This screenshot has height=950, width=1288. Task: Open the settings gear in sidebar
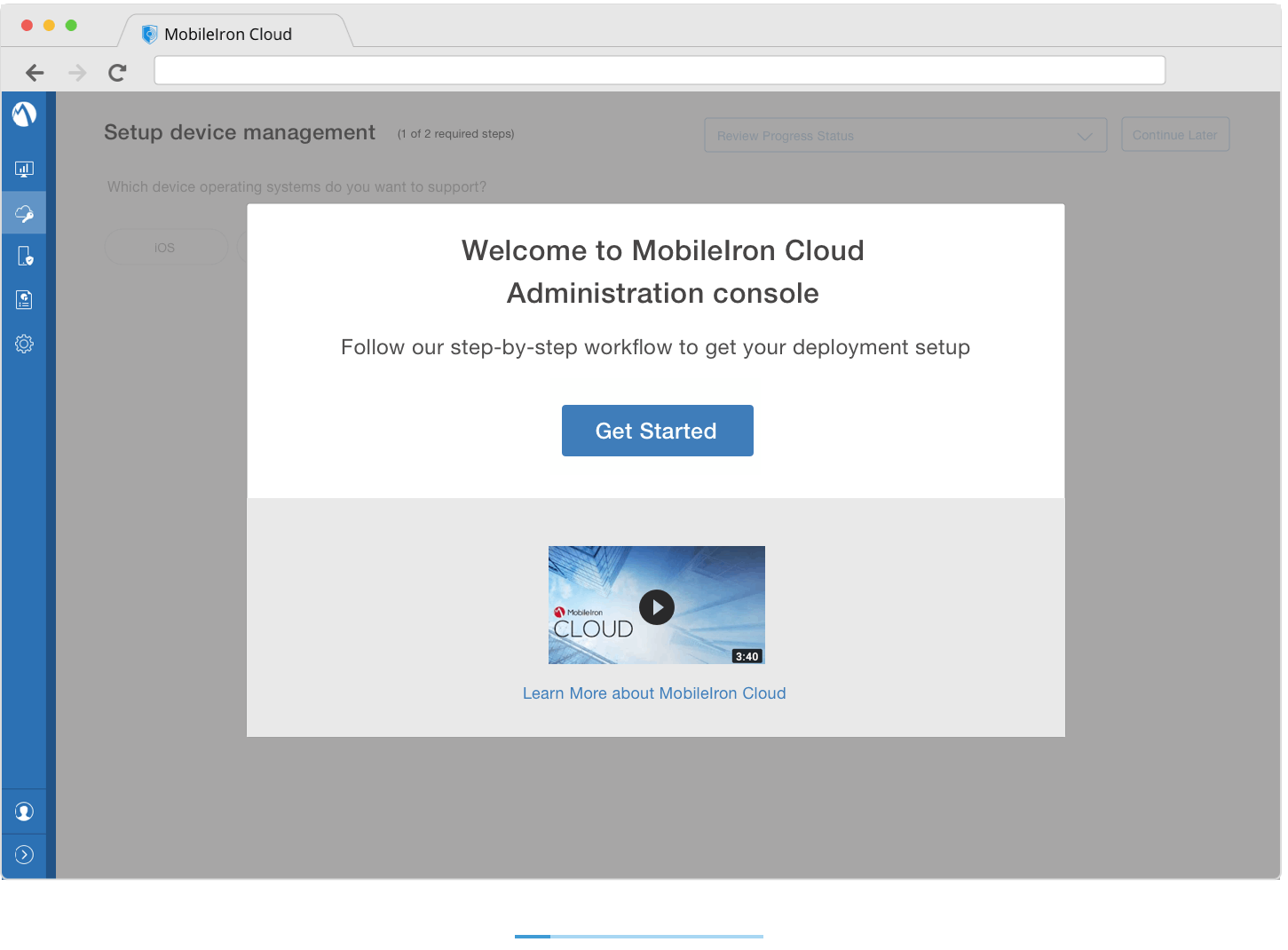[x=24, y=344]
